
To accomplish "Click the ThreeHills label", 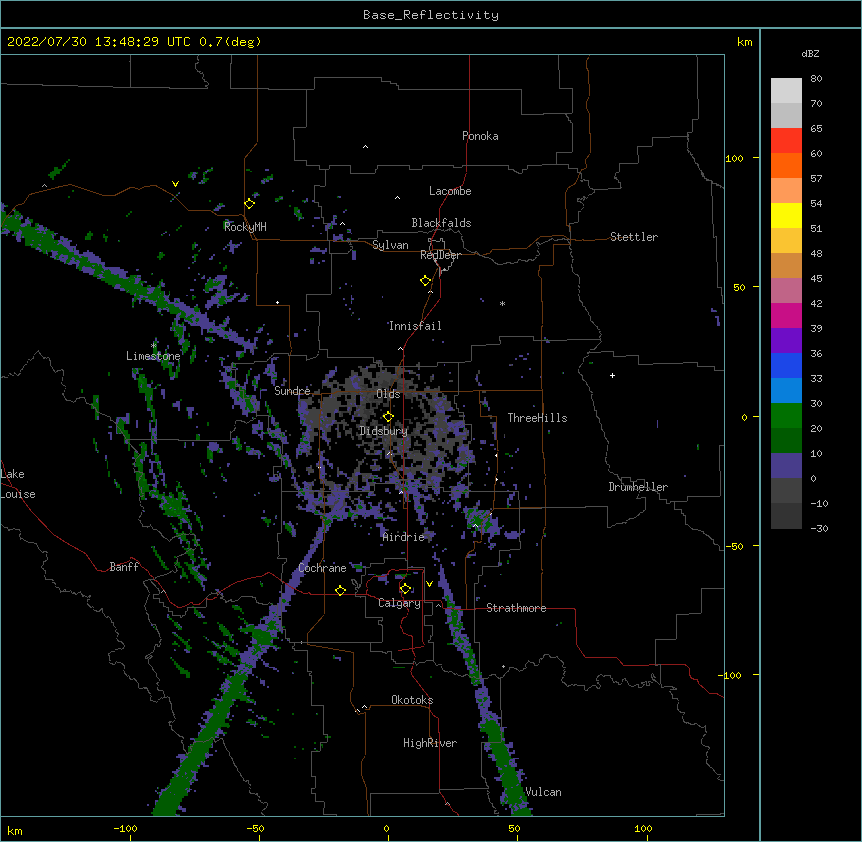I will [x=537, y=418].
